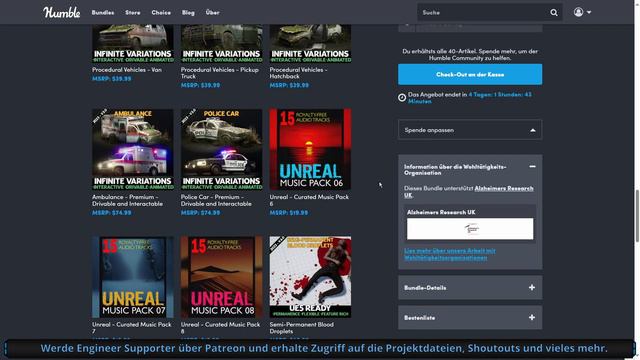Click the Humble logo
The height and width of the screenshot is (360, 640).
(x=62, y=13)
